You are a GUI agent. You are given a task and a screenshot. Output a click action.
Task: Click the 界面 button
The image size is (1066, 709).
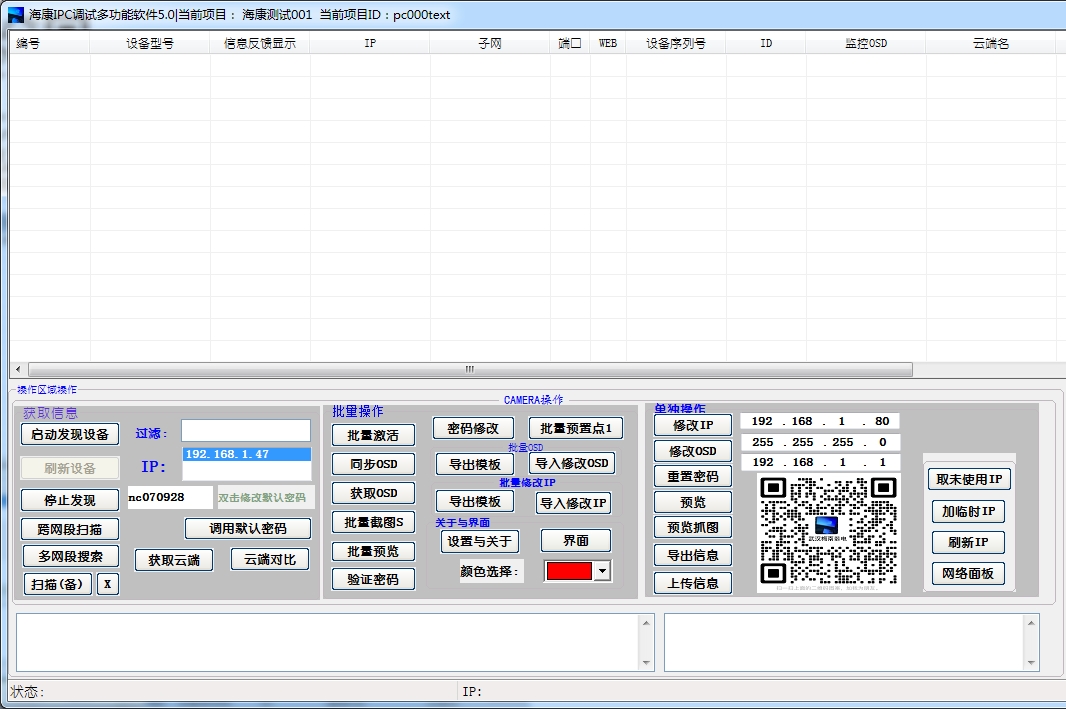tap(576, 540)
